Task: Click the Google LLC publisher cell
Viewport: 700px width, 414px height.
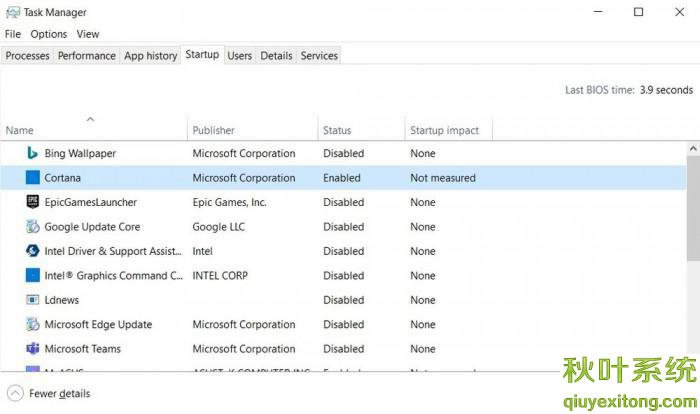Action: 219,226
